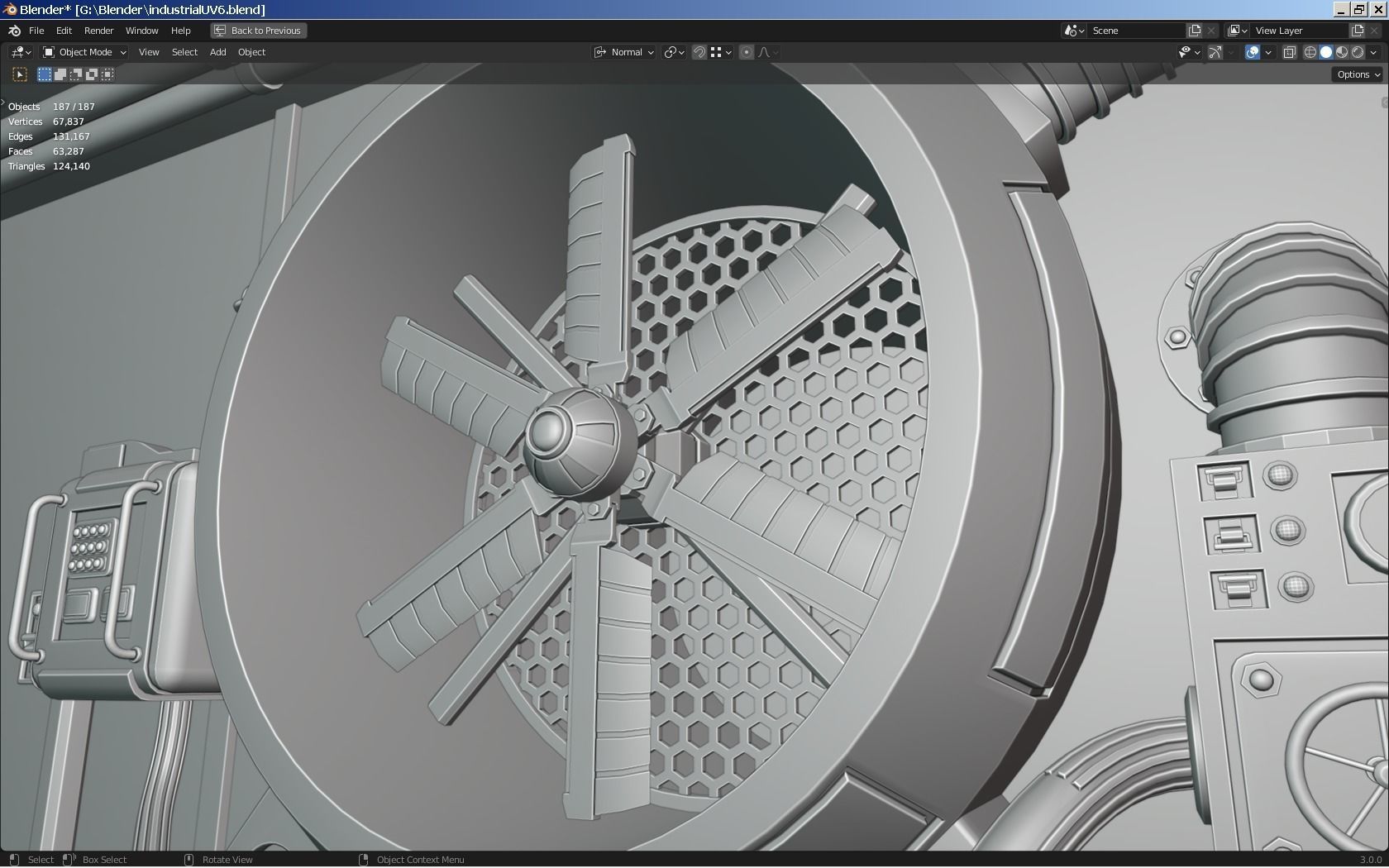1389x868 pixels.
Task: Toggle viewport gizmos display
Action: (x=1215, y=52)
